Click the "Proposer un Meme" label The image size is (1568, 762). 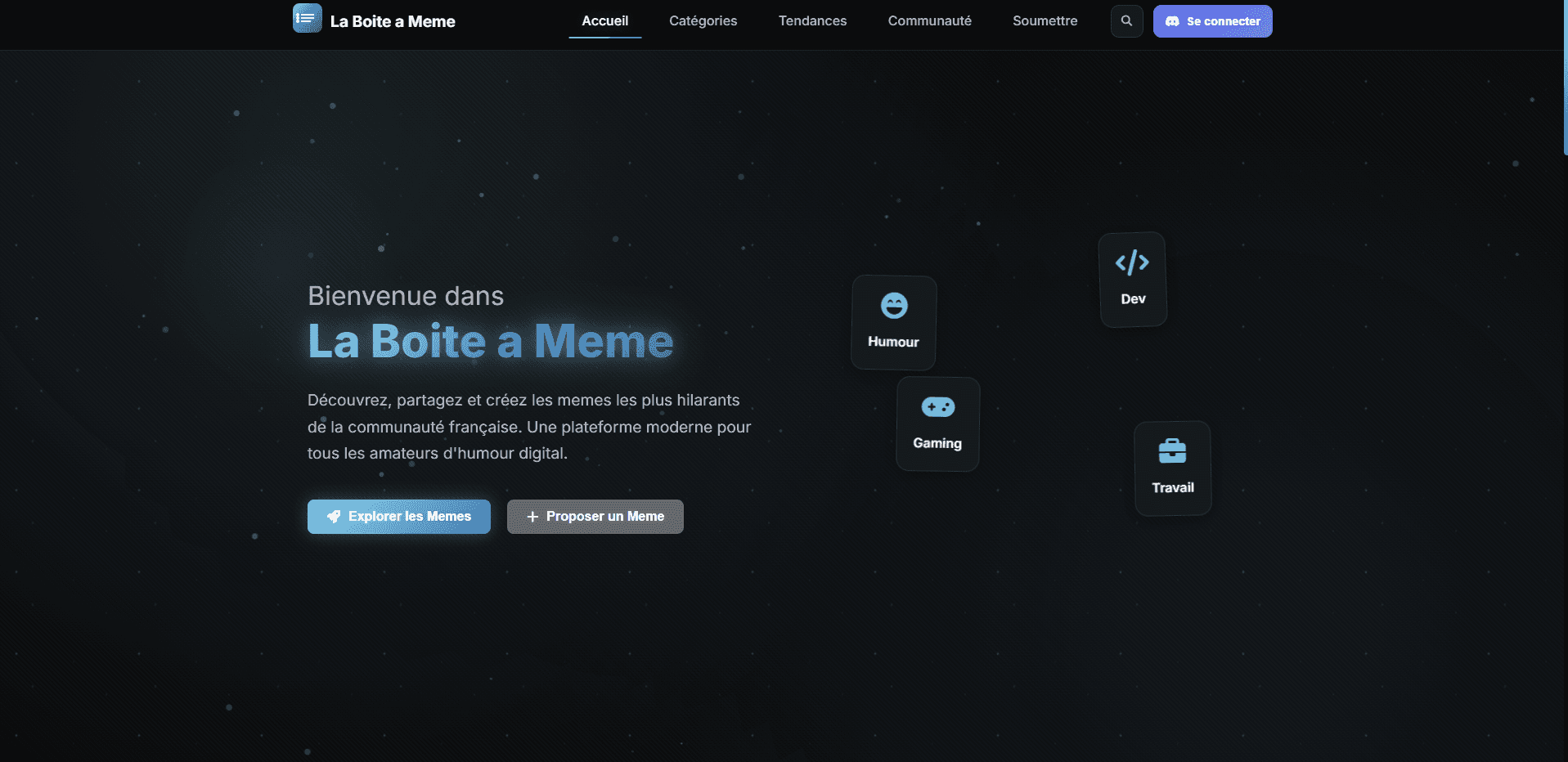tap(604, 517)
